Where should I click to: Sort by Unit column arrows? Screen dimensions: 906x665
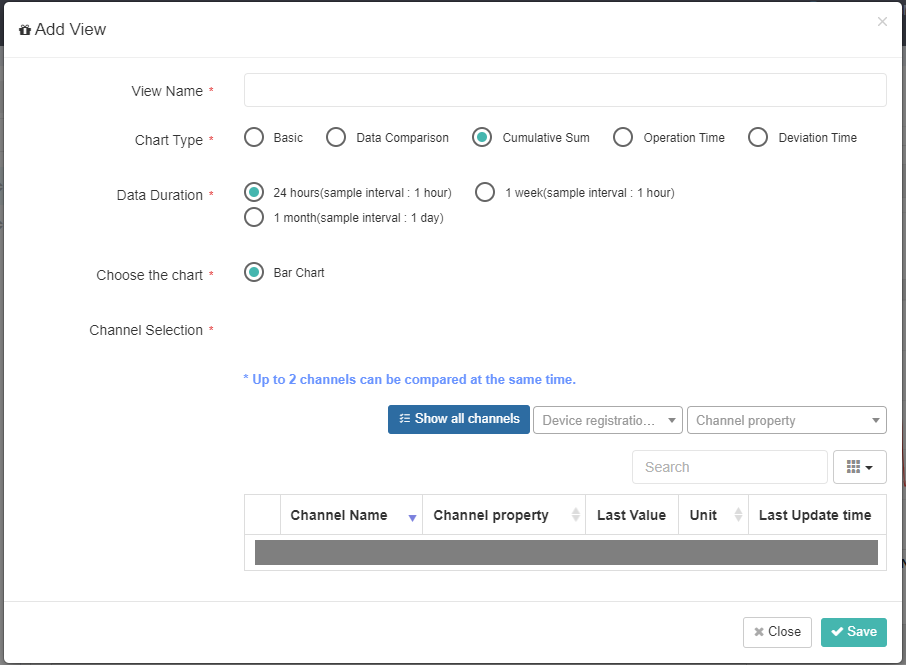[x=738, y=514]
